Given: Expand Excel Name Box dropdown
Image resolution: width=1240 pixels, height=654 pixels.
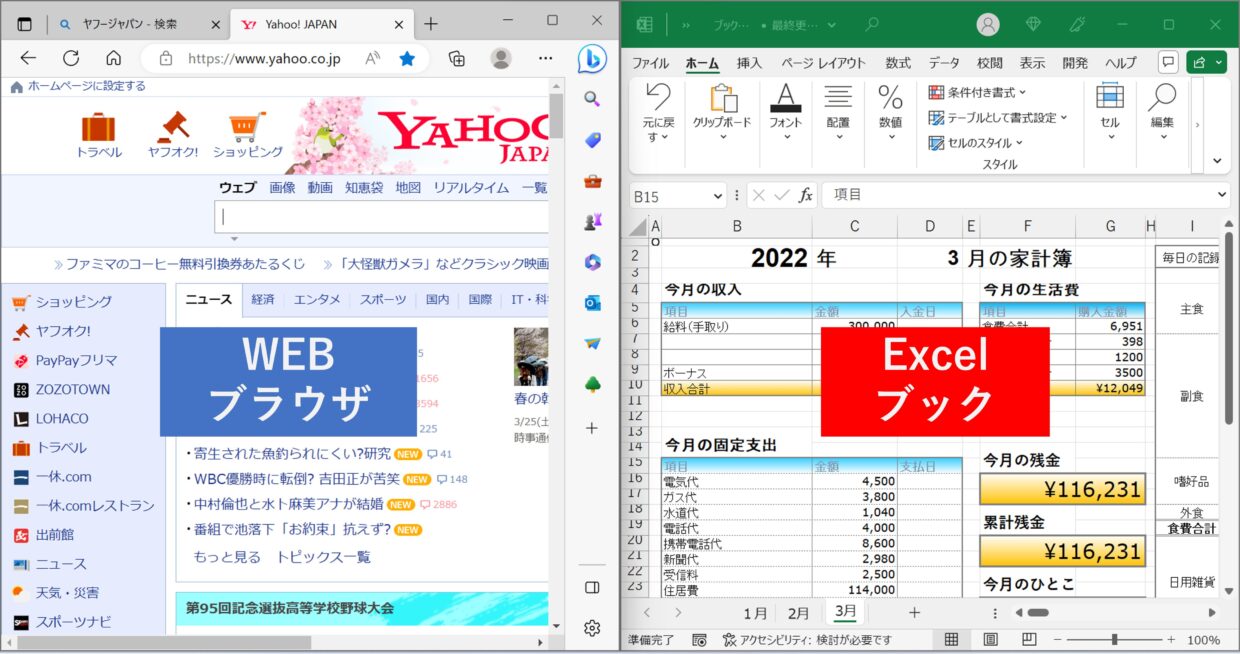Looking at the screenshot, I should [x=716, y=196].
